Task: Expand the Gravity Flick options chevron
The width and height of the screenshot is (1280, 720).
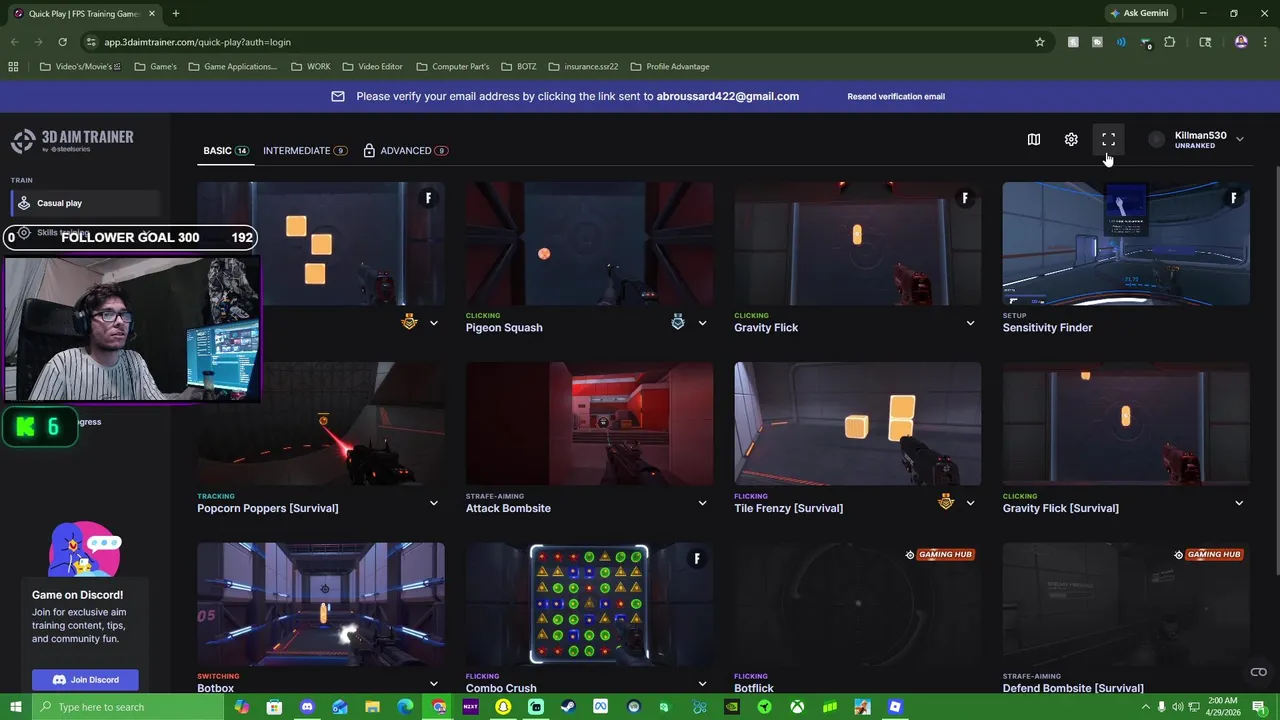Action: pos(970,323)
